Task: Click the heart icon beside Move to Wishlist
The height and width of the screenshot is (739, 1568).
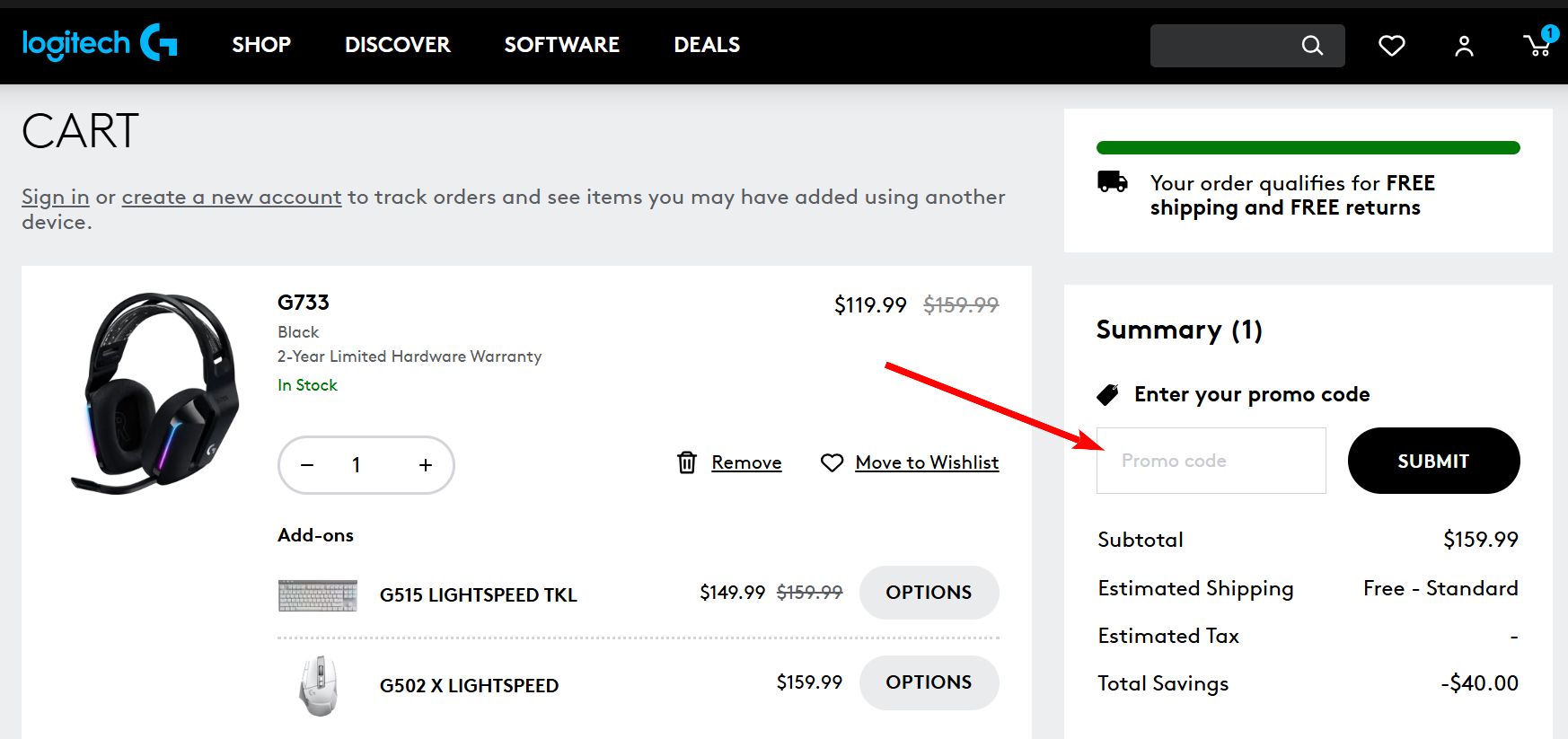Action: coord(832,462)
